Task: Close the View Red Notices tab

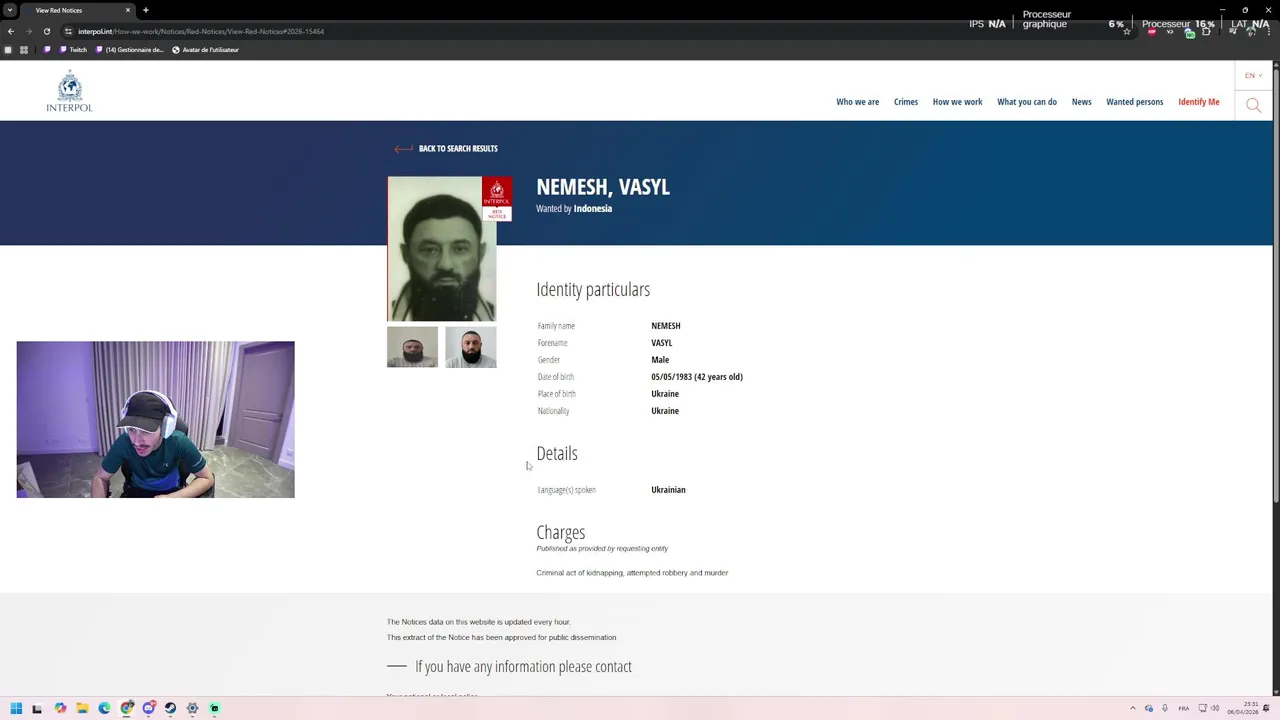Action: (x=127, y=10)
